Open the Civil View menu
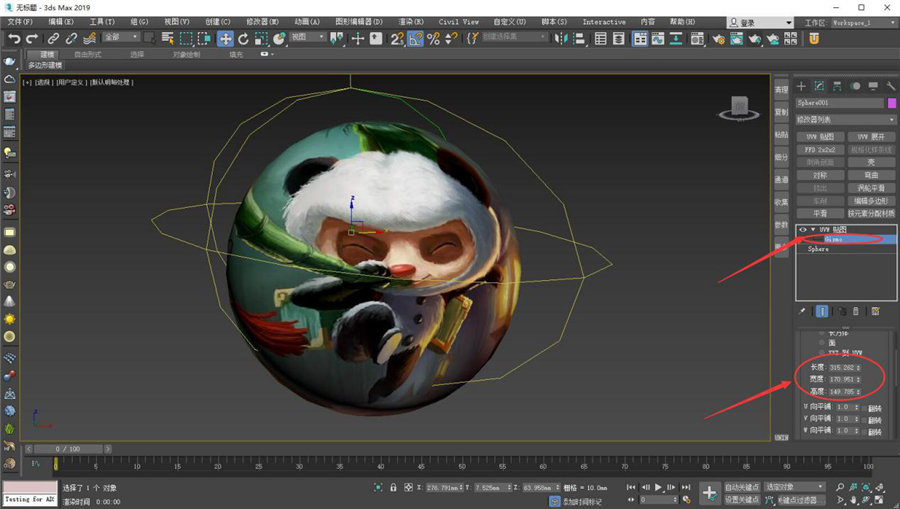This screenshot has height=509, width=900. [458, 22]
